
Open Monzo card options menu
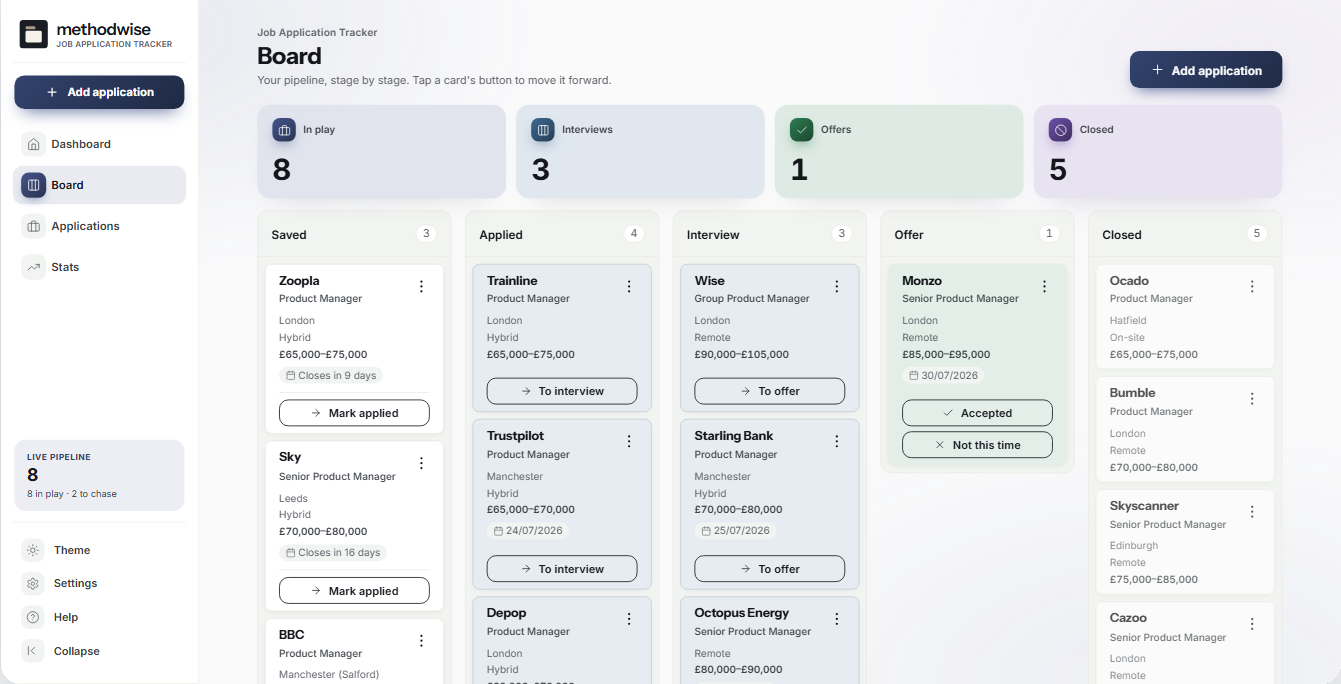click(1044, 287)
